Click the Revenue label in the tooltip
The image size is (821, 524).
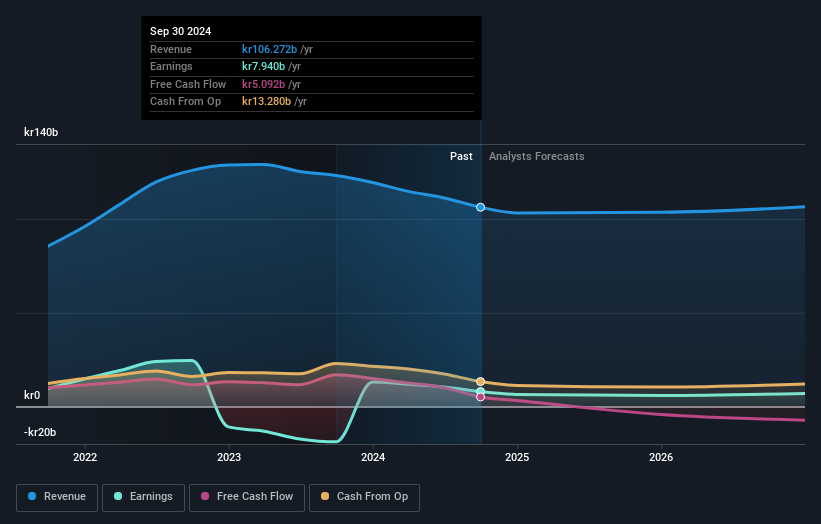click(x=171, y=49)
